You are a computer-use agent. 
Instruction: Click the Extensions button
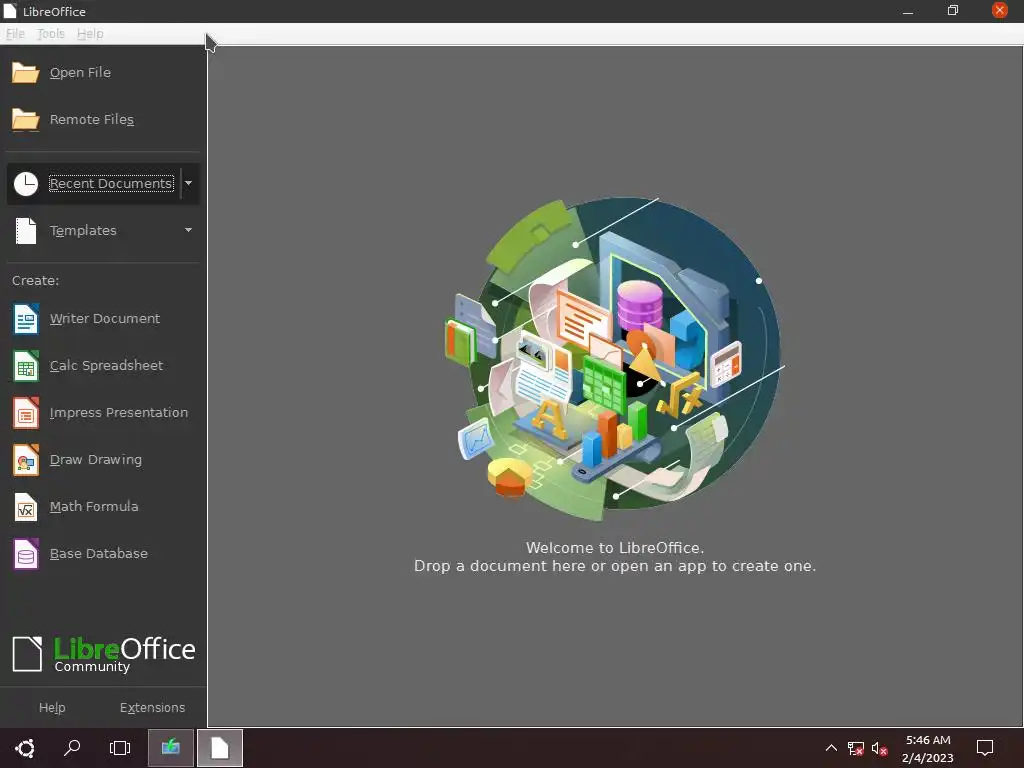pos(152,708)
